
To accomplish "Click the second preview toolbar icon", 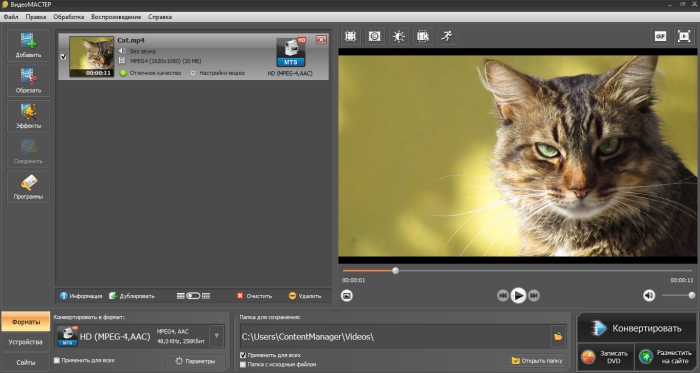I will pos(375,37).
